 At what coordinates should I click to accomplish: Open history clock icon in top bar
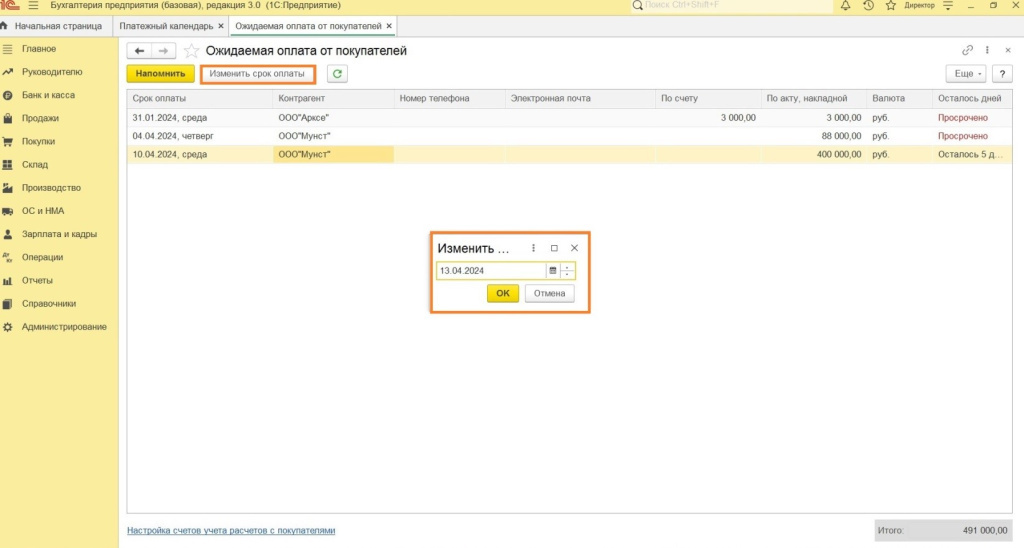pos(868,6)
